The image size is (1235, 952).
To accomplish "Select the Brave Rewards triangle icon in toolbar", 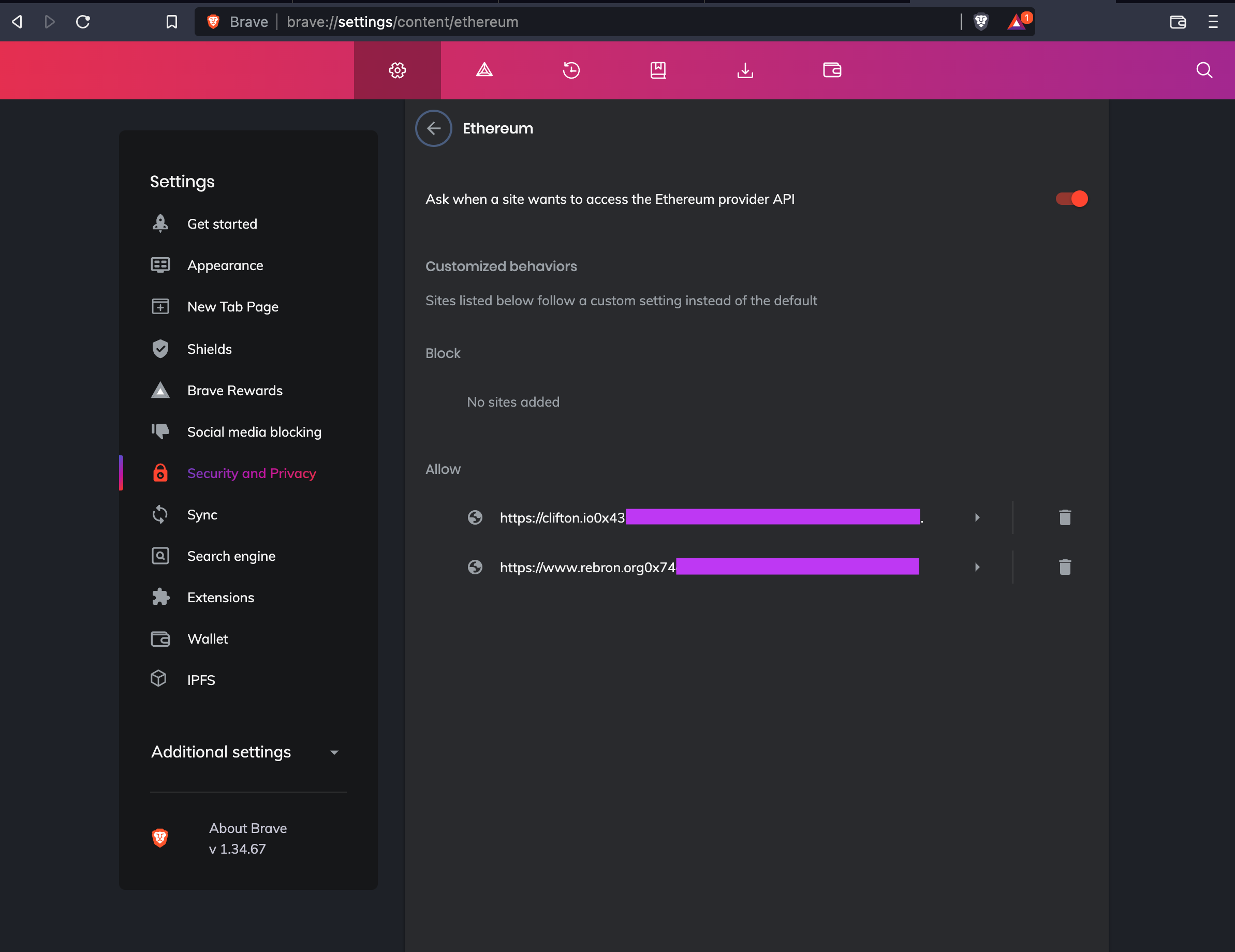I will coord(484,70).
